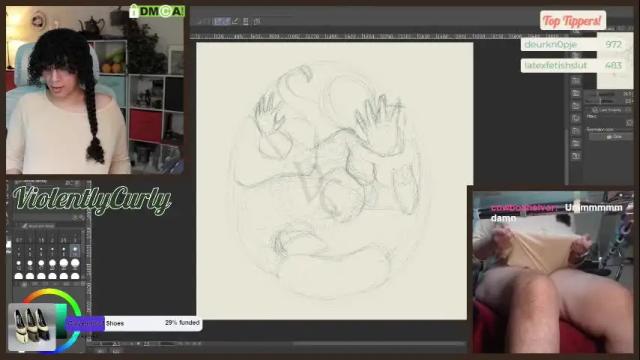Click the purple progress fill of the Shoes goal

click(85, 323)
